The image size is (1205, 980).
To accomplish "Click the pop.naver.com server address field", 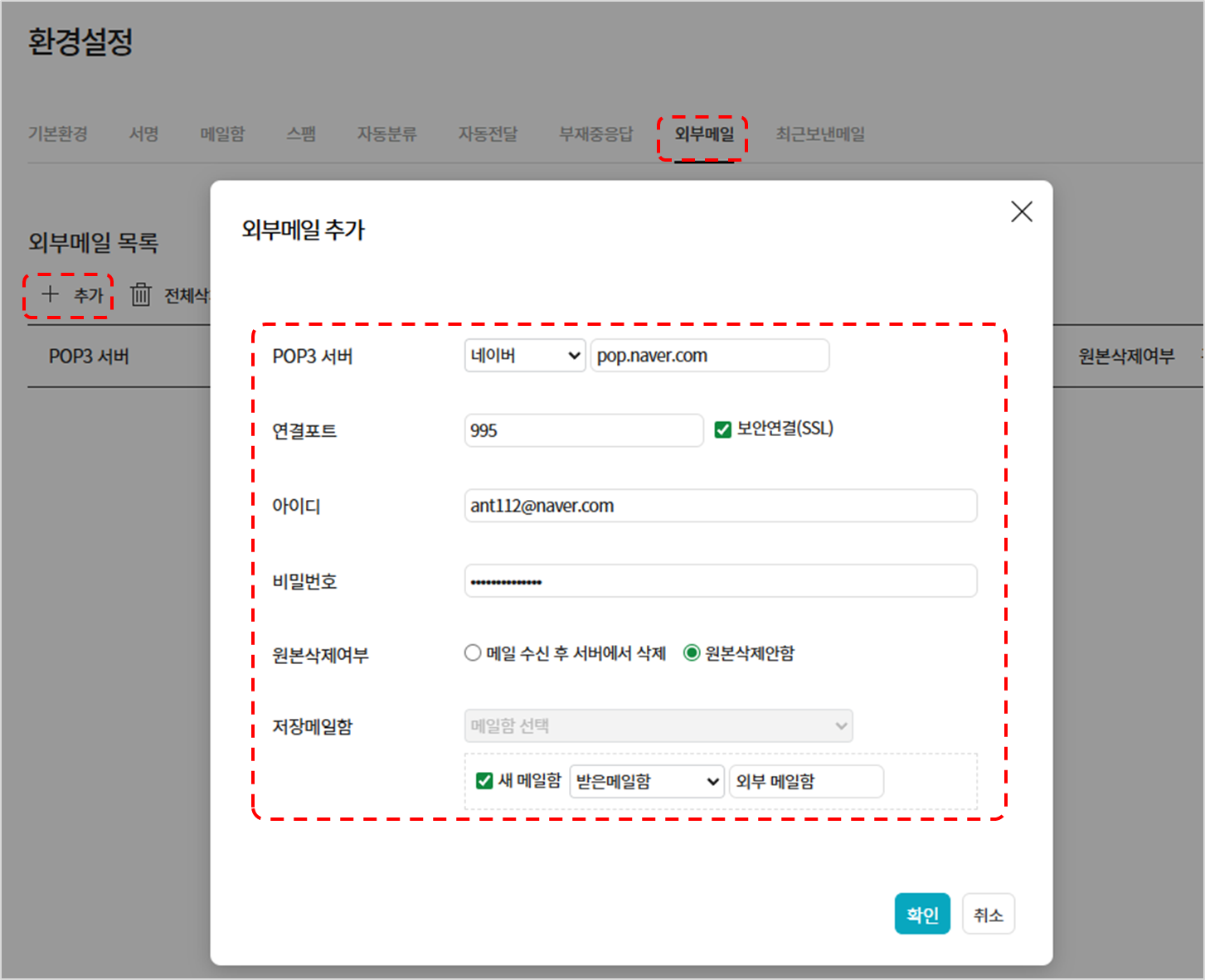I will 709,356.
